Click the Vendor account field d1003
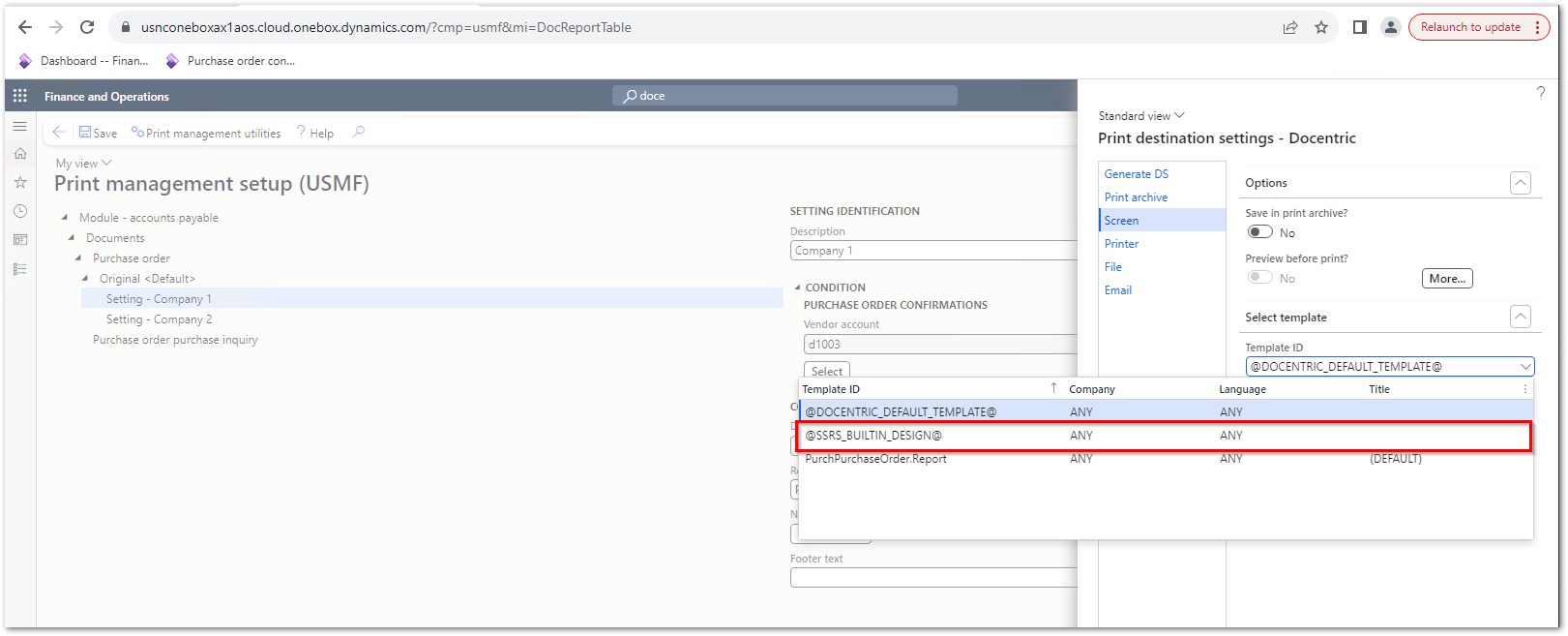The width and height of the screenshot is (1568, 636). (940, 345)
